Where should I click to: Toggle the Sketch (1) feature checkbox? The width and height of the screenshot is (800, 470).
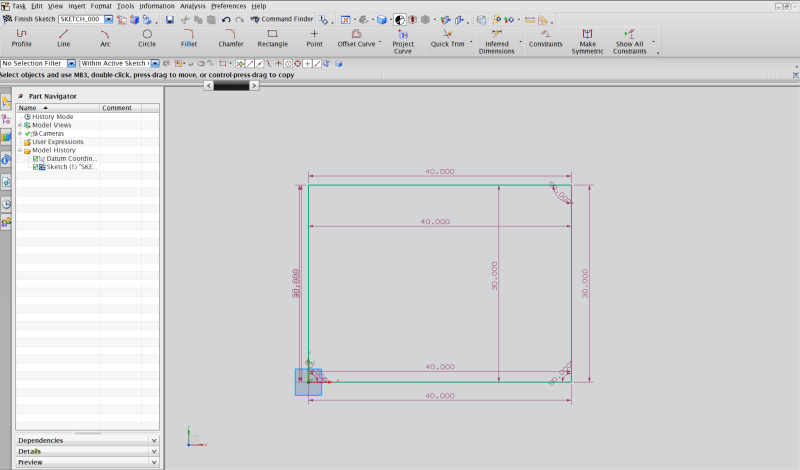pyautogui.click(x=35, y=167)
